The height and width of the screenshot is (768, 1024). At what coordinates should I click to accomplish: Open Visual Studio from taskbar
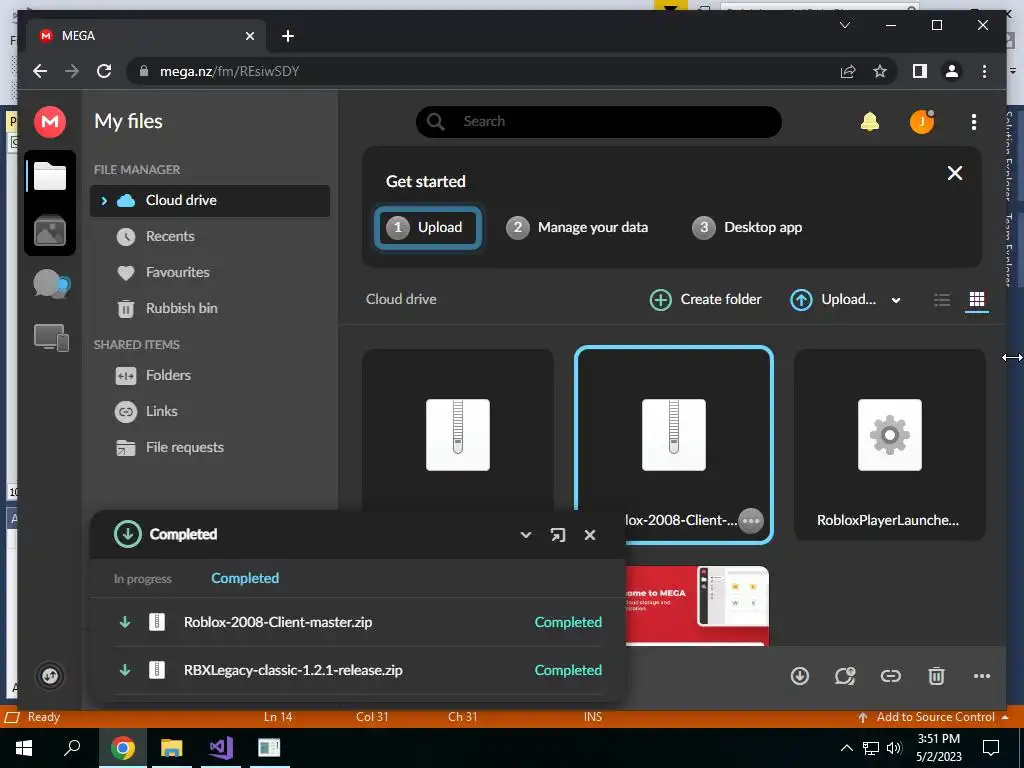[220, 748]
